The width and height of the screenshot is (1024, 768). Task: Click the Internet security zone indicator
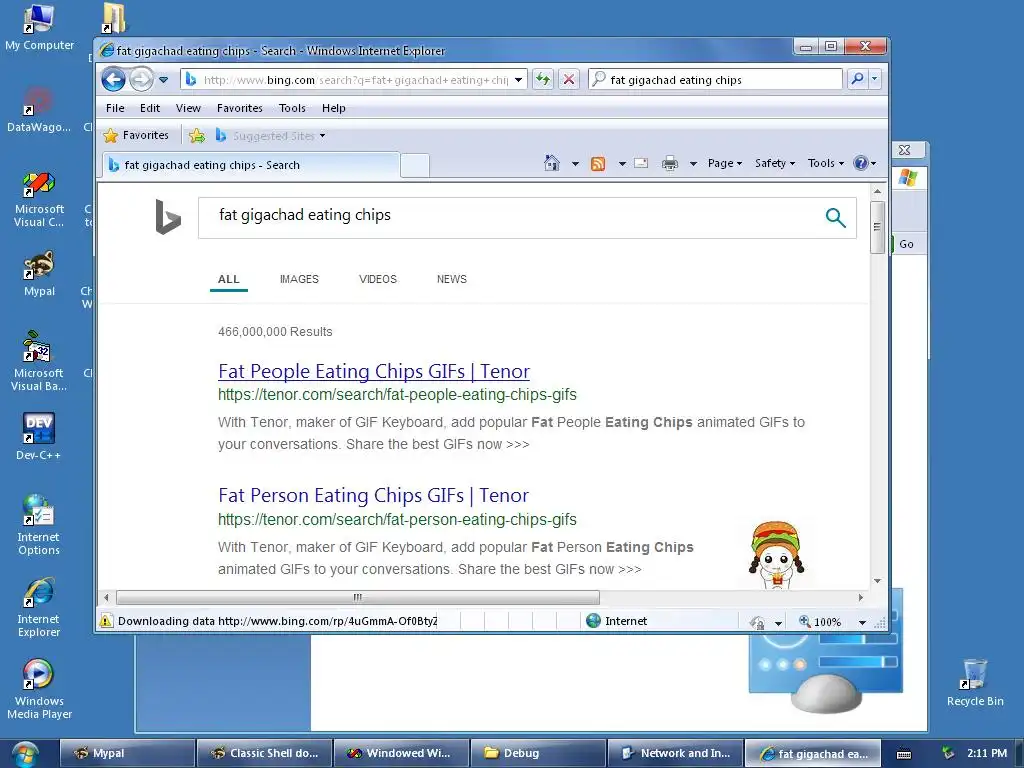(x=617, y=621)
